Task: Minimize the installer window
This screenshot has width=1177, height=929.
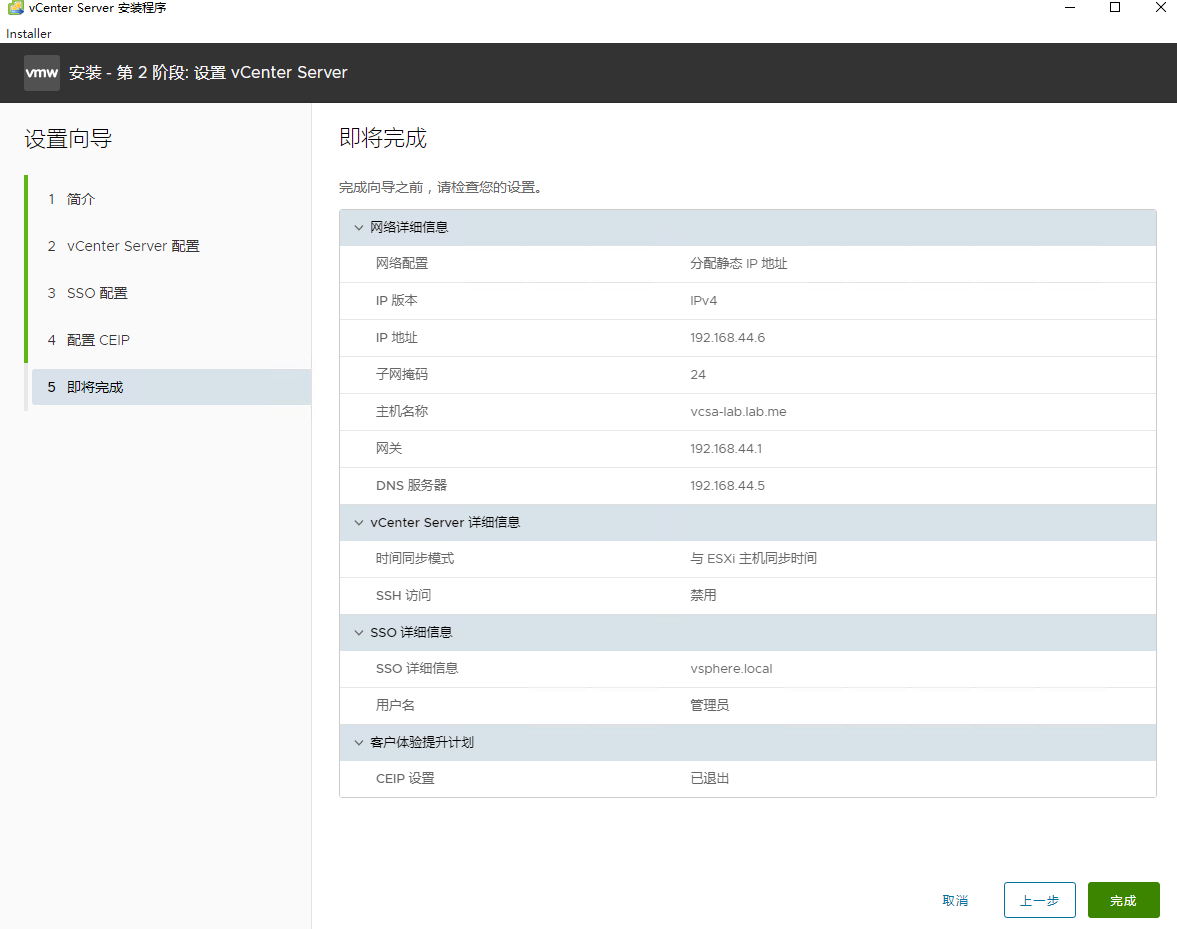Action: pyautogui.click(x=1070, y=8)
